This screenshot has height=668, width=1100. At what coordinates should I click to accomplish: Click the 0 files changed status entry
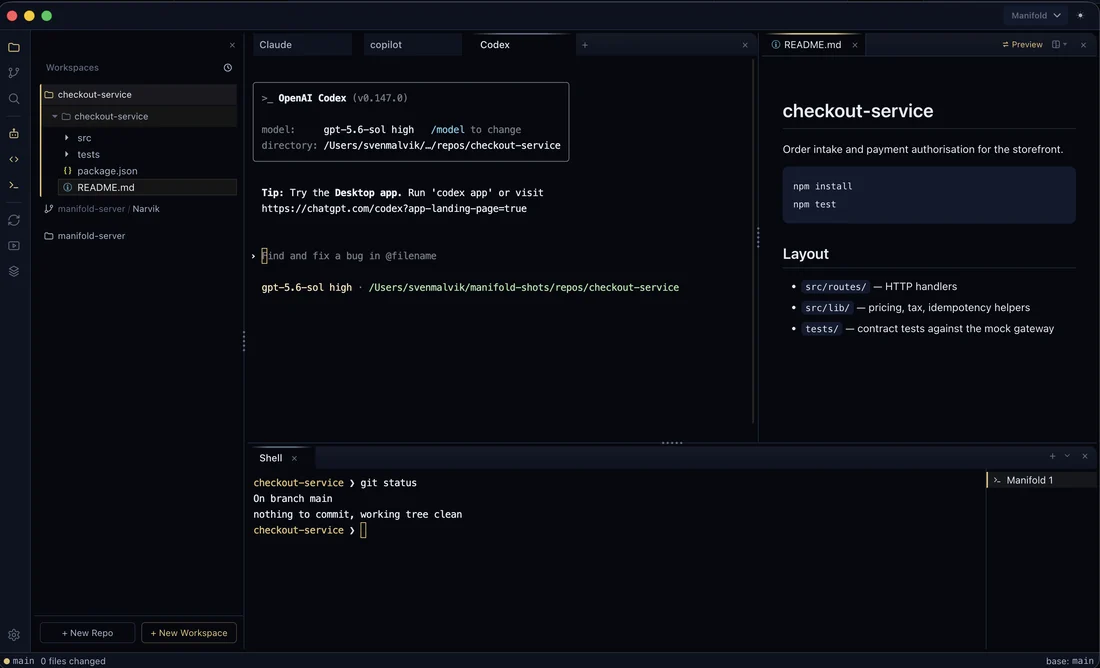[73, 661]
